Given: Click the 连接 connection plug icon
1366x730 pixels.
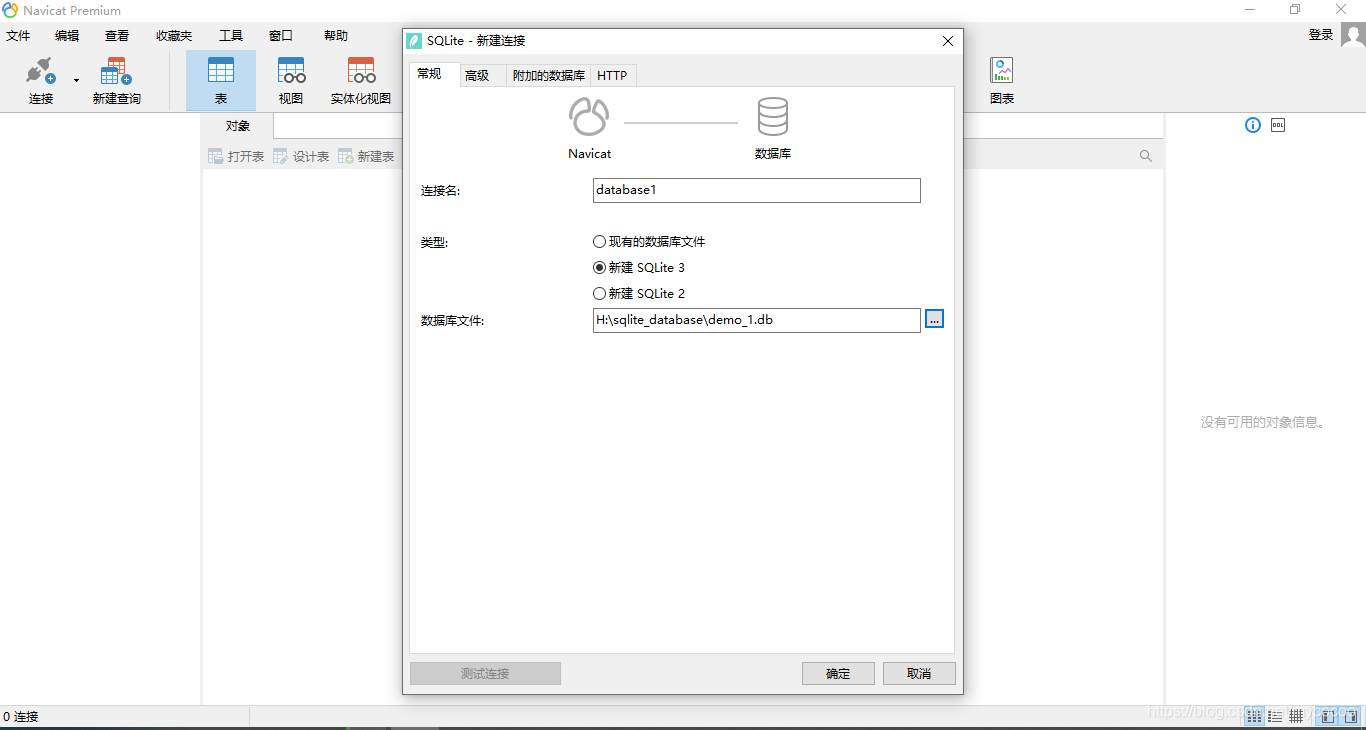Looking at the screenshot, I should click(40, 71).
